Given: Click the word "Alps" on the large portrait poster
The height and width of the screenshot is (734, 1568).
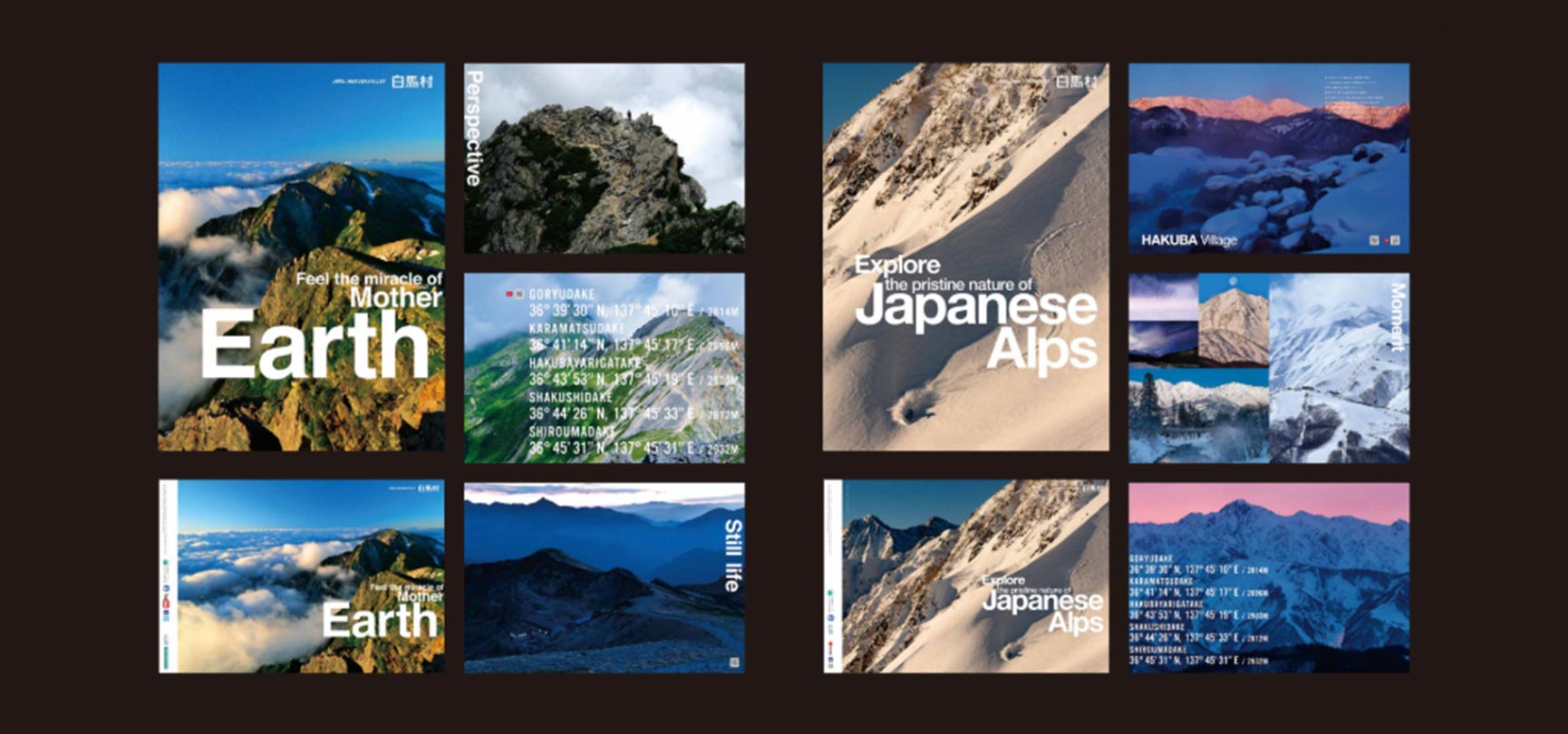Looking at the screenshot, I should click(1041, 351).
